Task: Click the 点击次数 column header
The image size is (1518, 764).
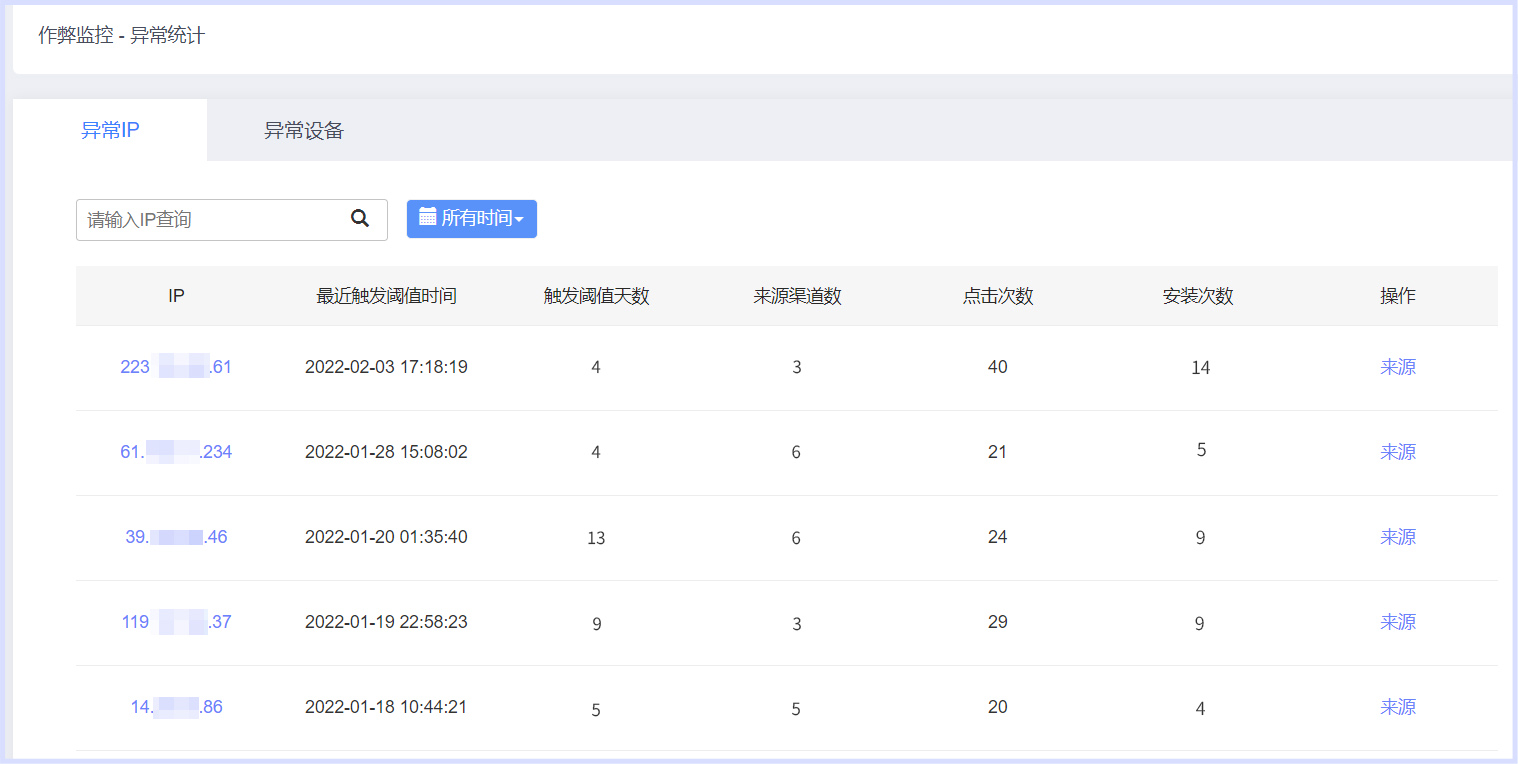Action: coord(998,296)
